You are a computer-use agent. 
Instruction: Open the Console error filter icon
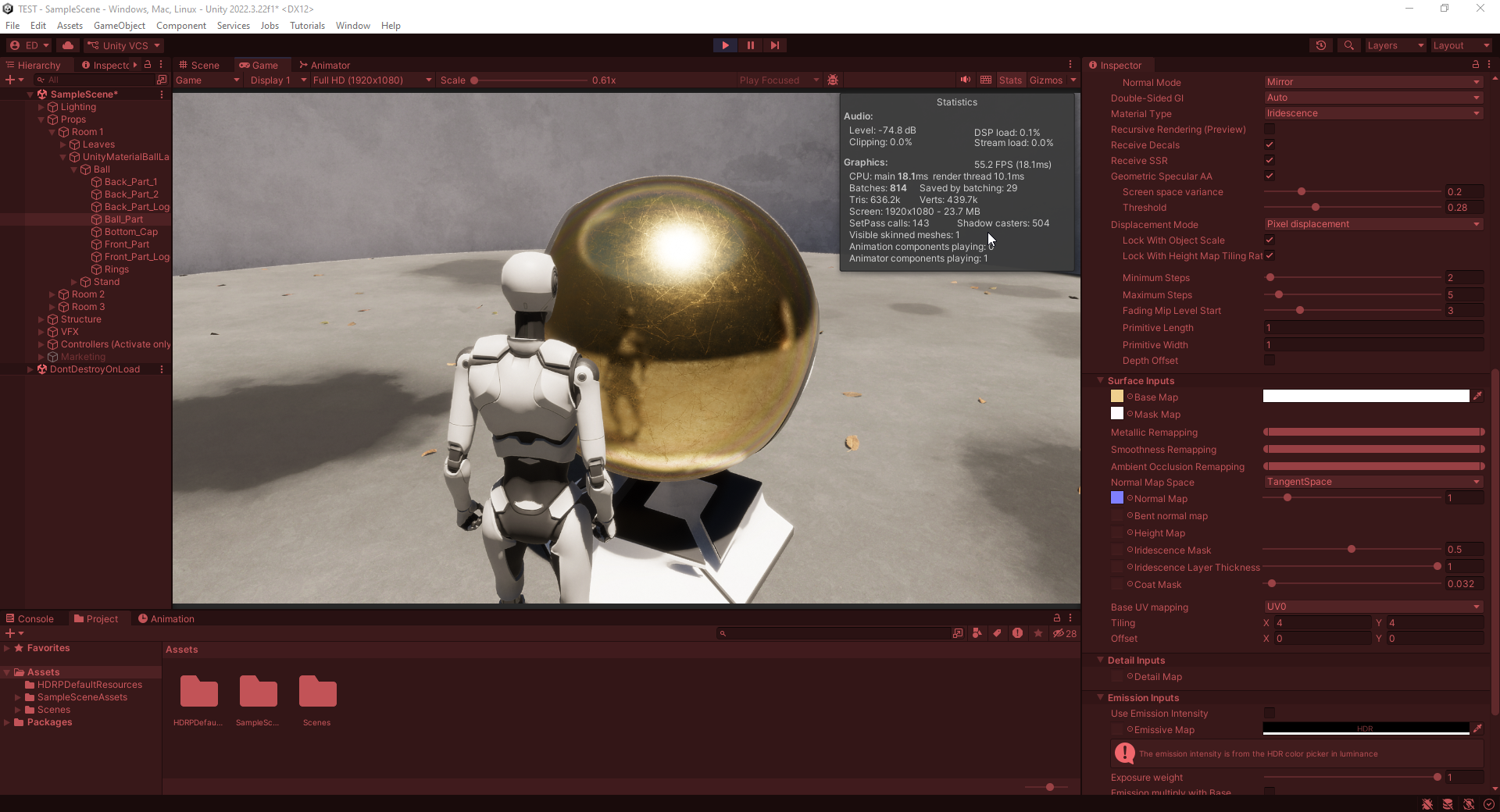pyautogui.click(x=1018, y=634)
